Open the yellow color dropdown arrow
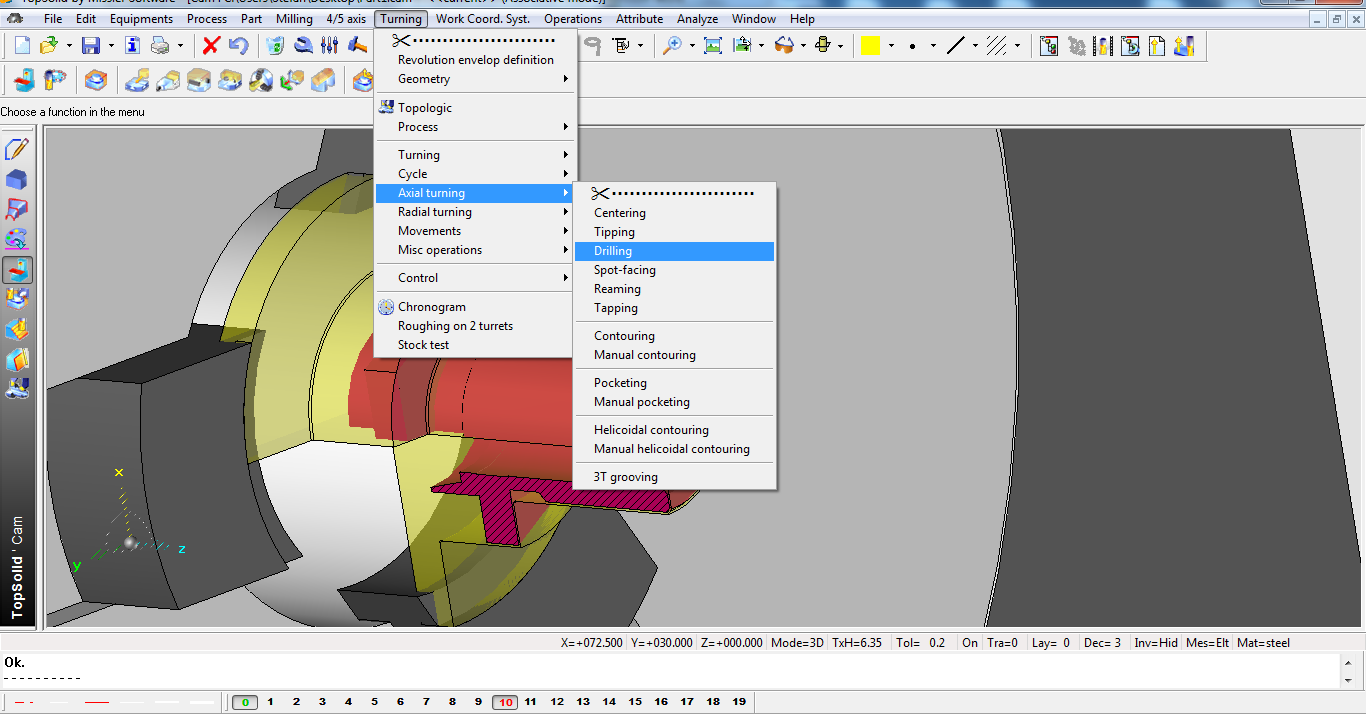The height and width of the screenshot is (714, 1366). pyautogui.click(x=890, y=45)
